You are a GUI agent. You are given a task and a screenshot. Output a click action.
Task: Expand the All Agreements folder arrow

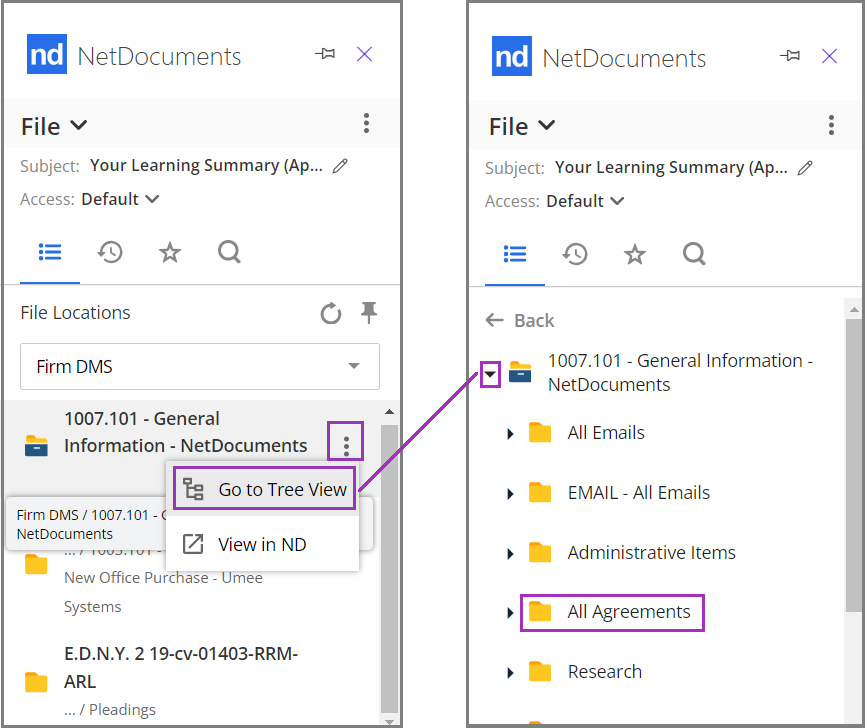pyautogui.click(x=510, y=612)
